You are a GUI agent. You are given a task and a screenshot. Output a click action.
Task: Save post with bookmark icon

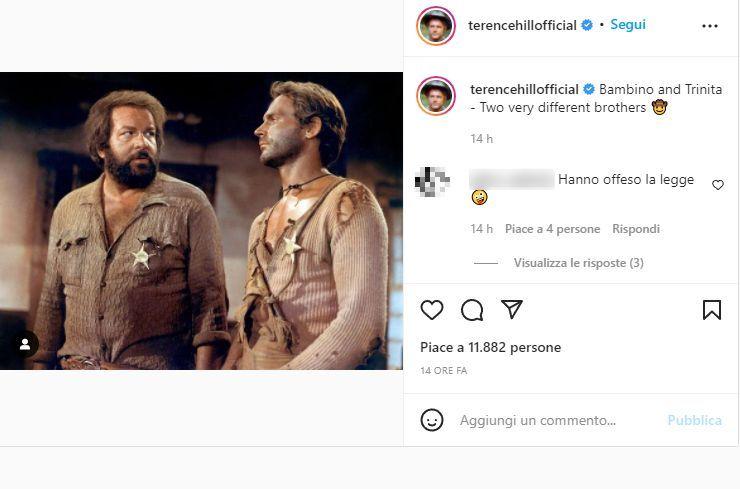[x=712, y=310]
